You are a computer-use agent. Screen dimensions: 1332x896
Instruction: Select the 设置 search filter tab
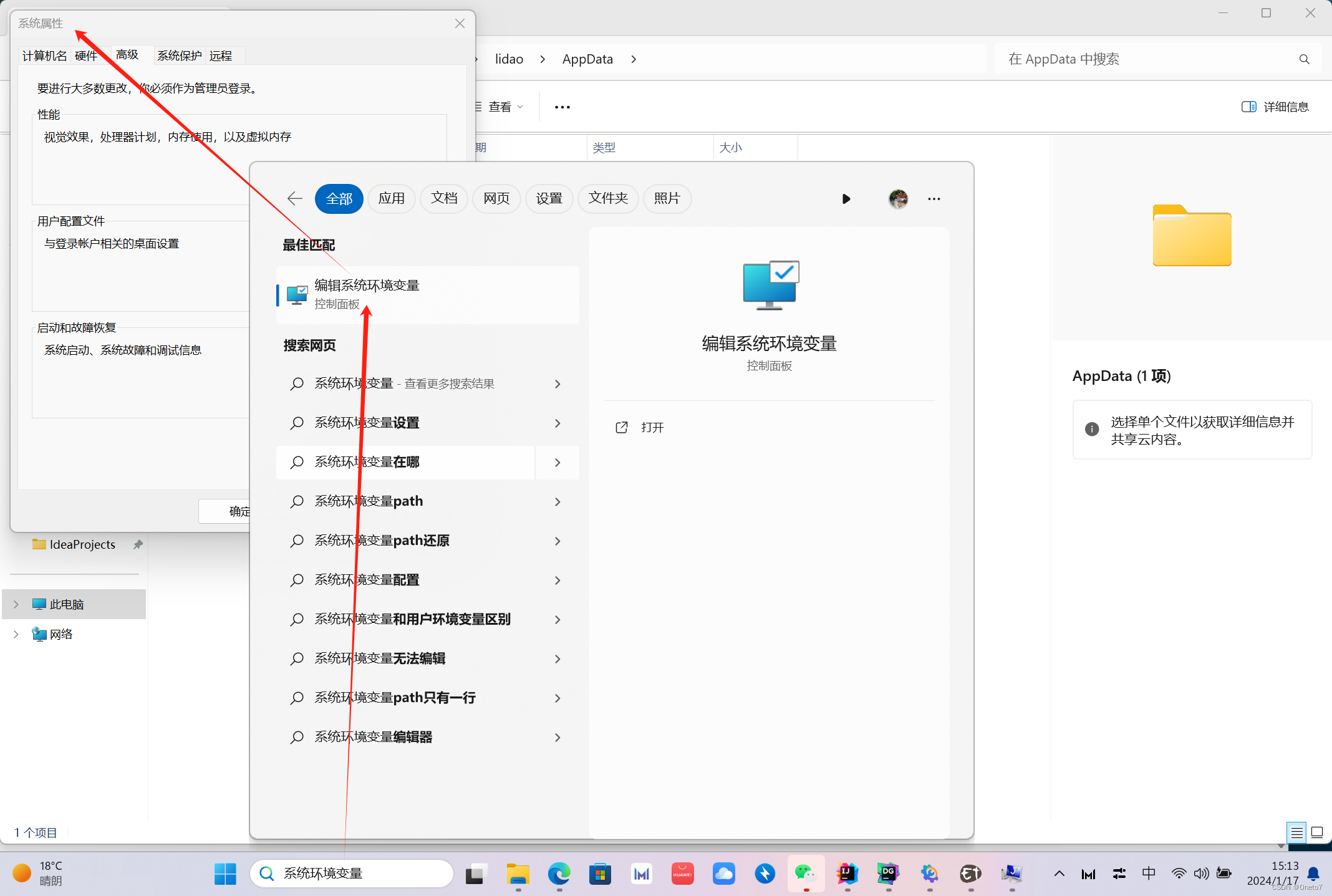[549, 199]
